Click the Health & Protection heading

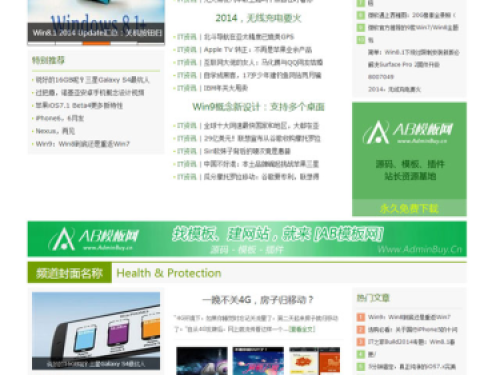[x=169, y=273]
